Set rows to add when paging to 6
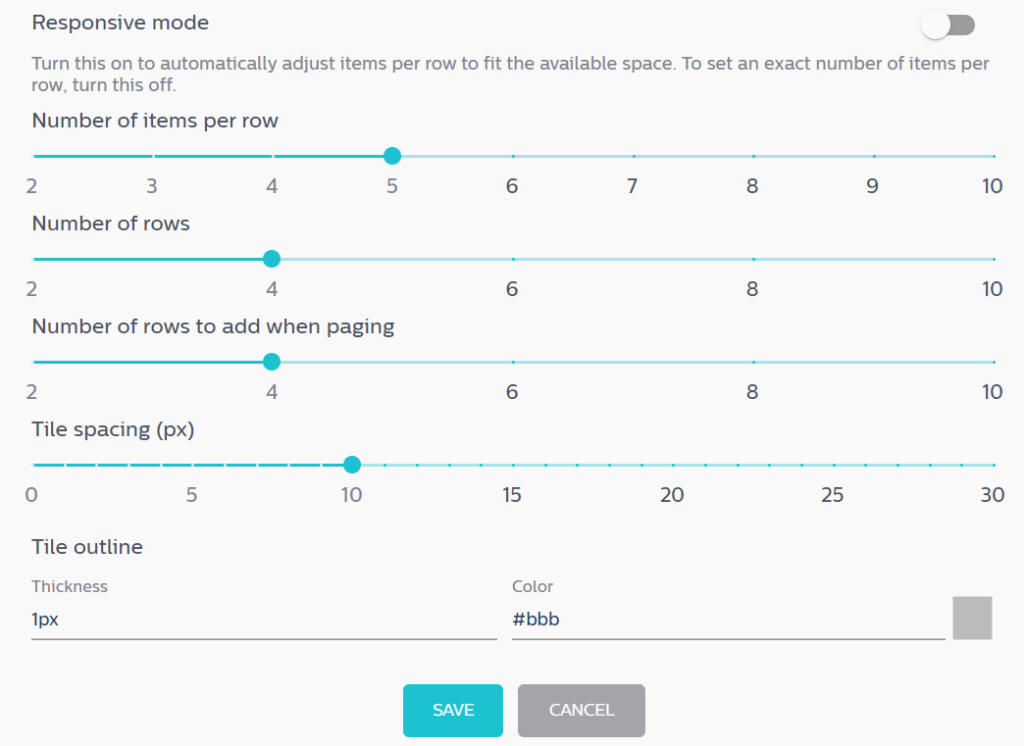The width and height of the screenshot is (1024, 746). click(x=513, y=362)
